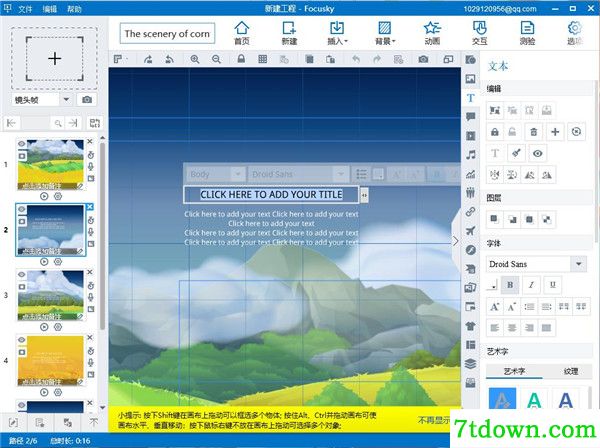Open the 编辑 menu

click(49, 8)
